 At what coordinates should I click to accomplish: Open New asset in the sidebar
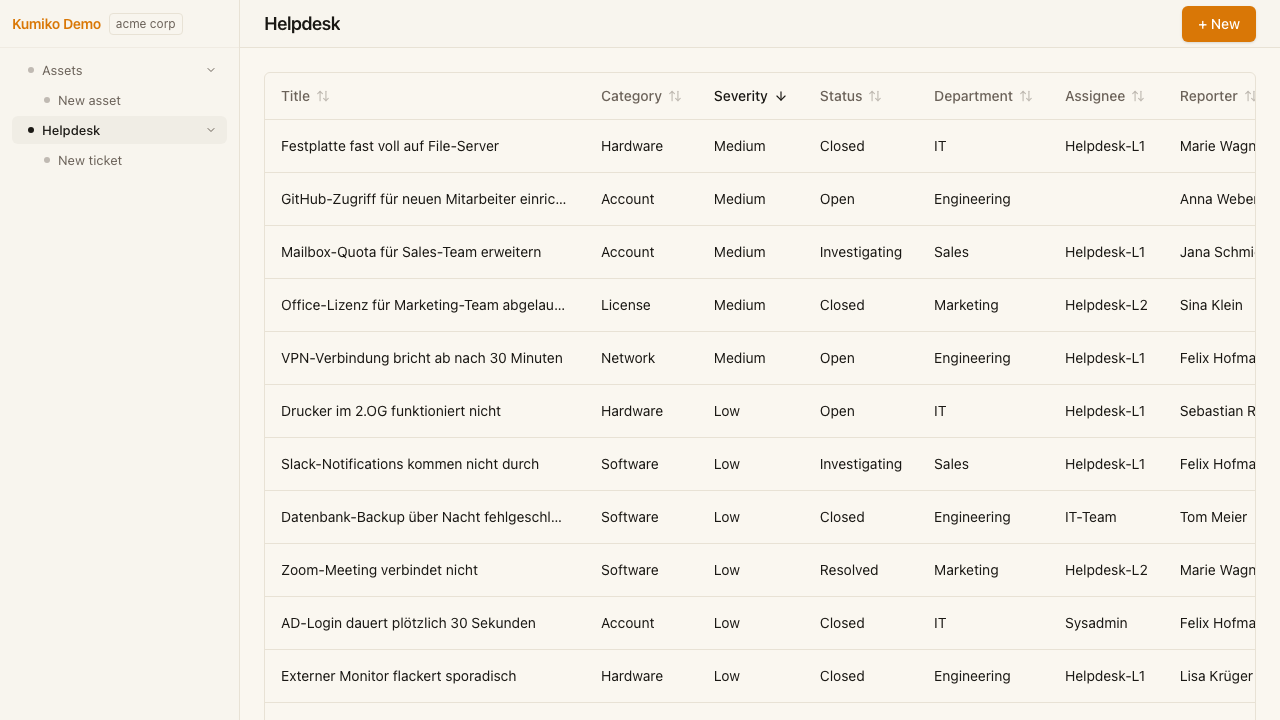click(x=89, y=100)
